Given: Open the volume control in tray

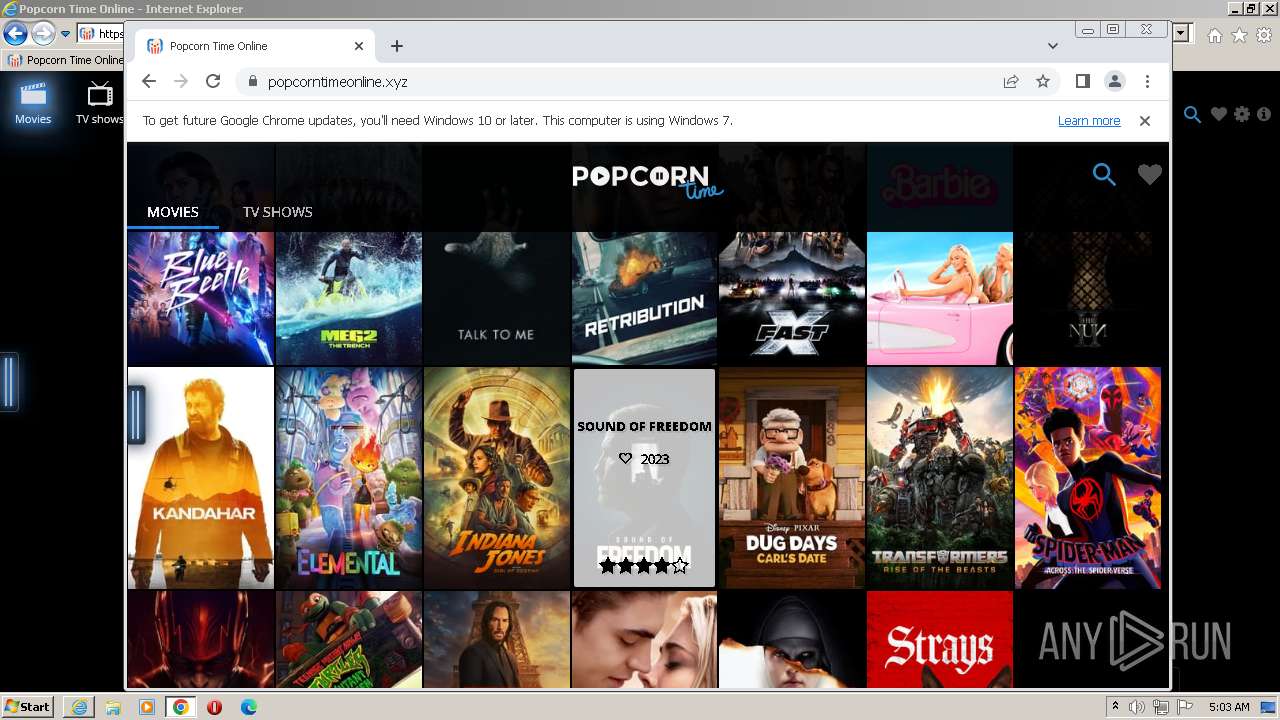Looking at the screenshot, I should (x=1137, y=707).
